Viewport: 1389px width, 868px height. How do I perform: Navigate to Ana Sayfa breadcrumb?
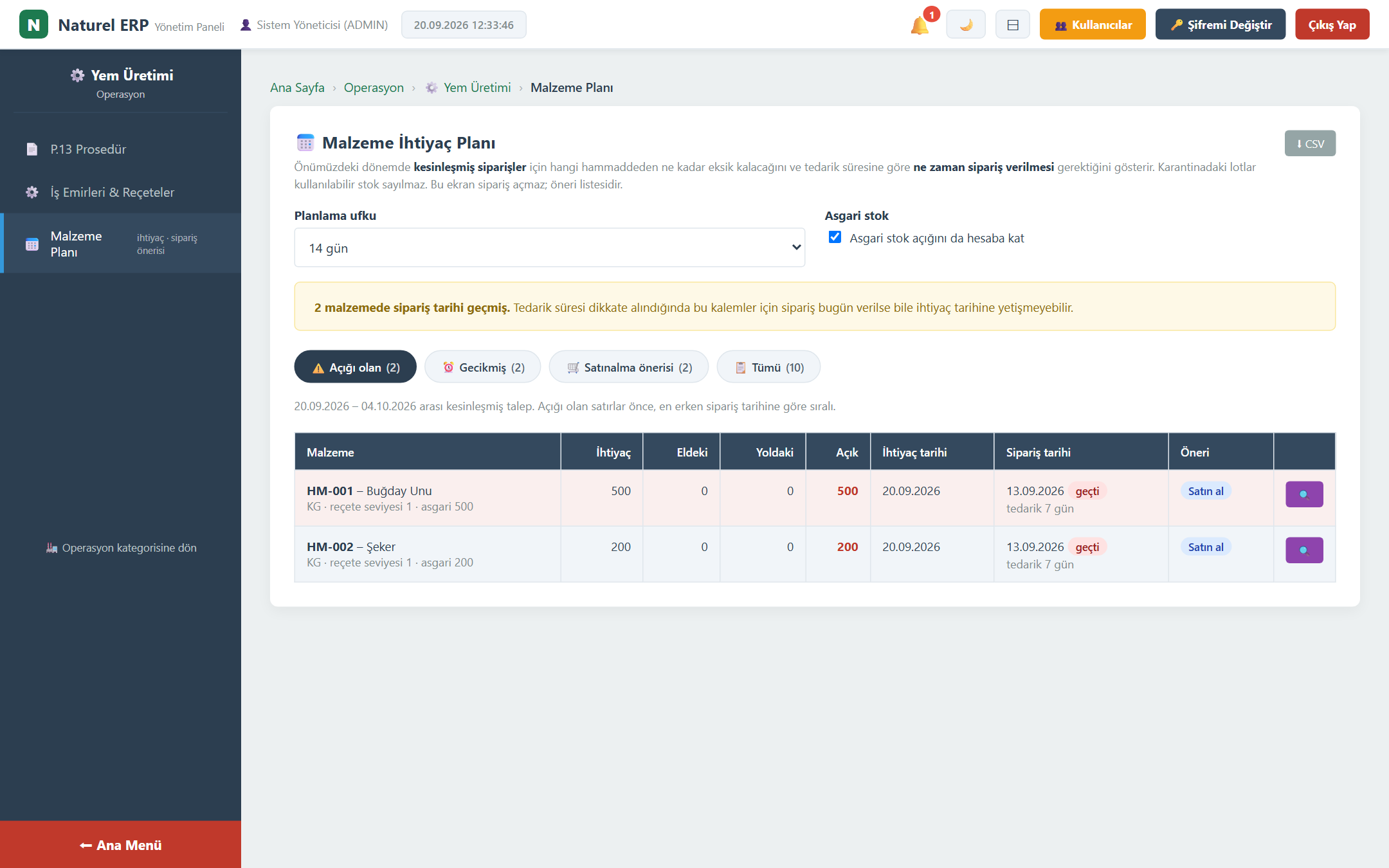[x=297, y=87]
